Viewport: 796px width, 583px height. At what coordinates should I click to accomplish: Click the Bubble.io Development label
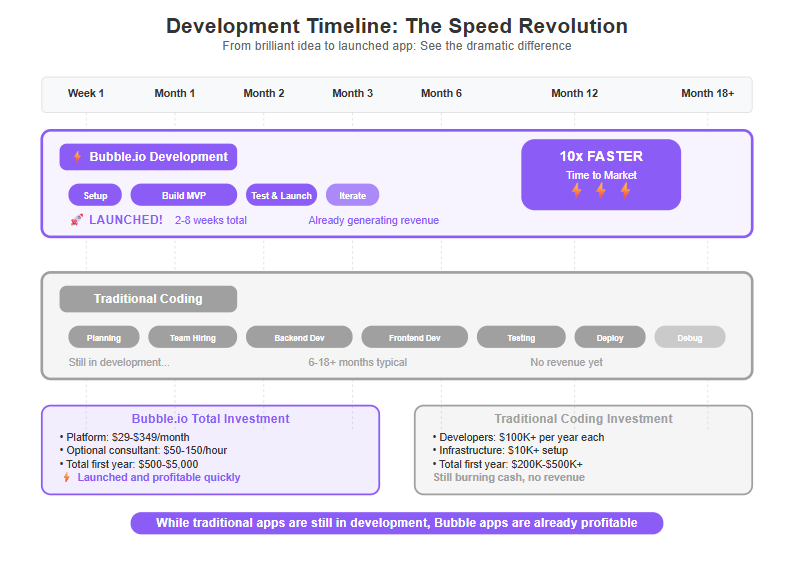tap(148, 157)
